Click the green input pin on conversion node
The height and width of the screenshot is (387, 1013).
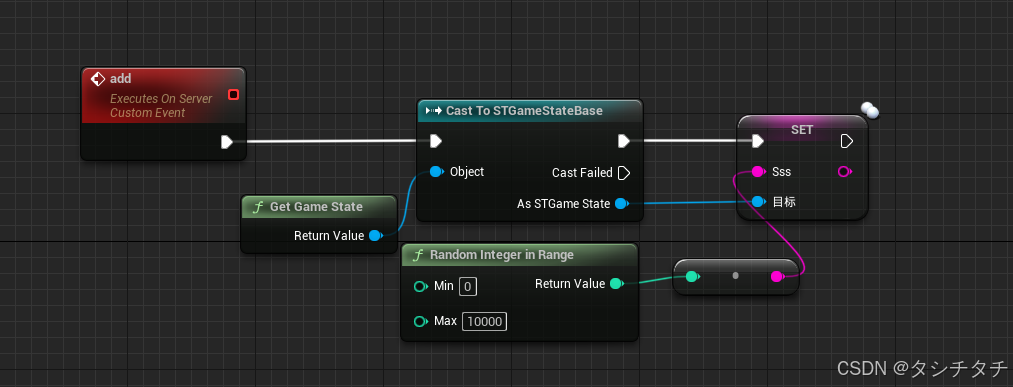tap(693, 277)
